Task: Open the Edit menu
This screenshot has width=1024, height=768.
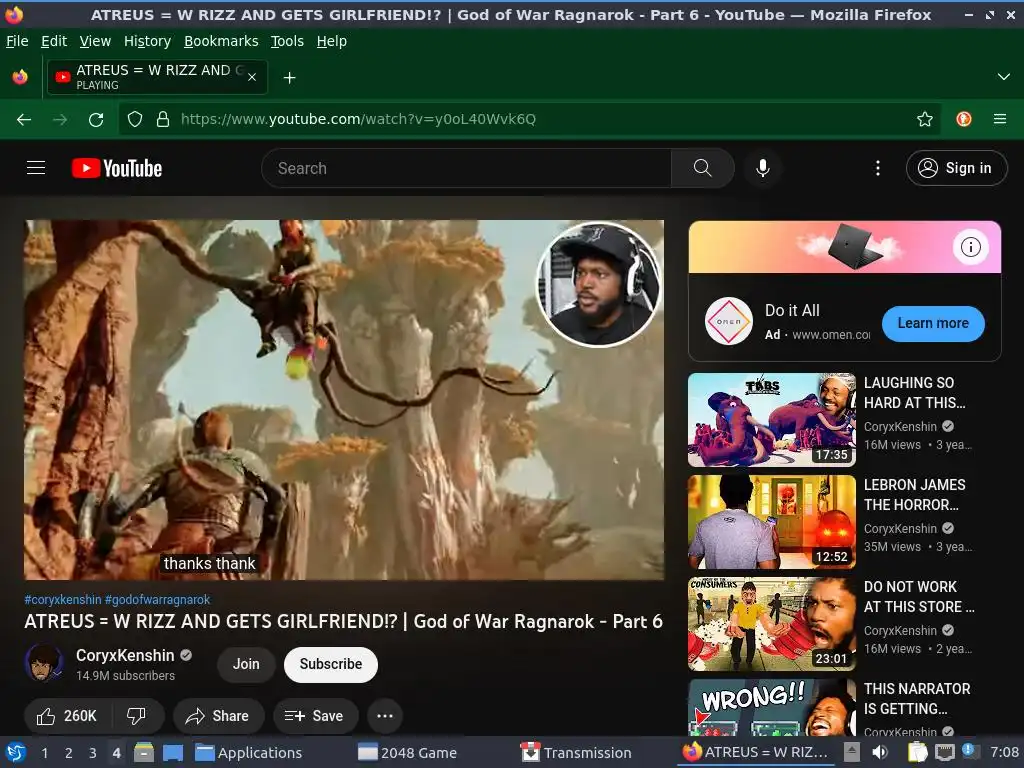Action: 54,41
